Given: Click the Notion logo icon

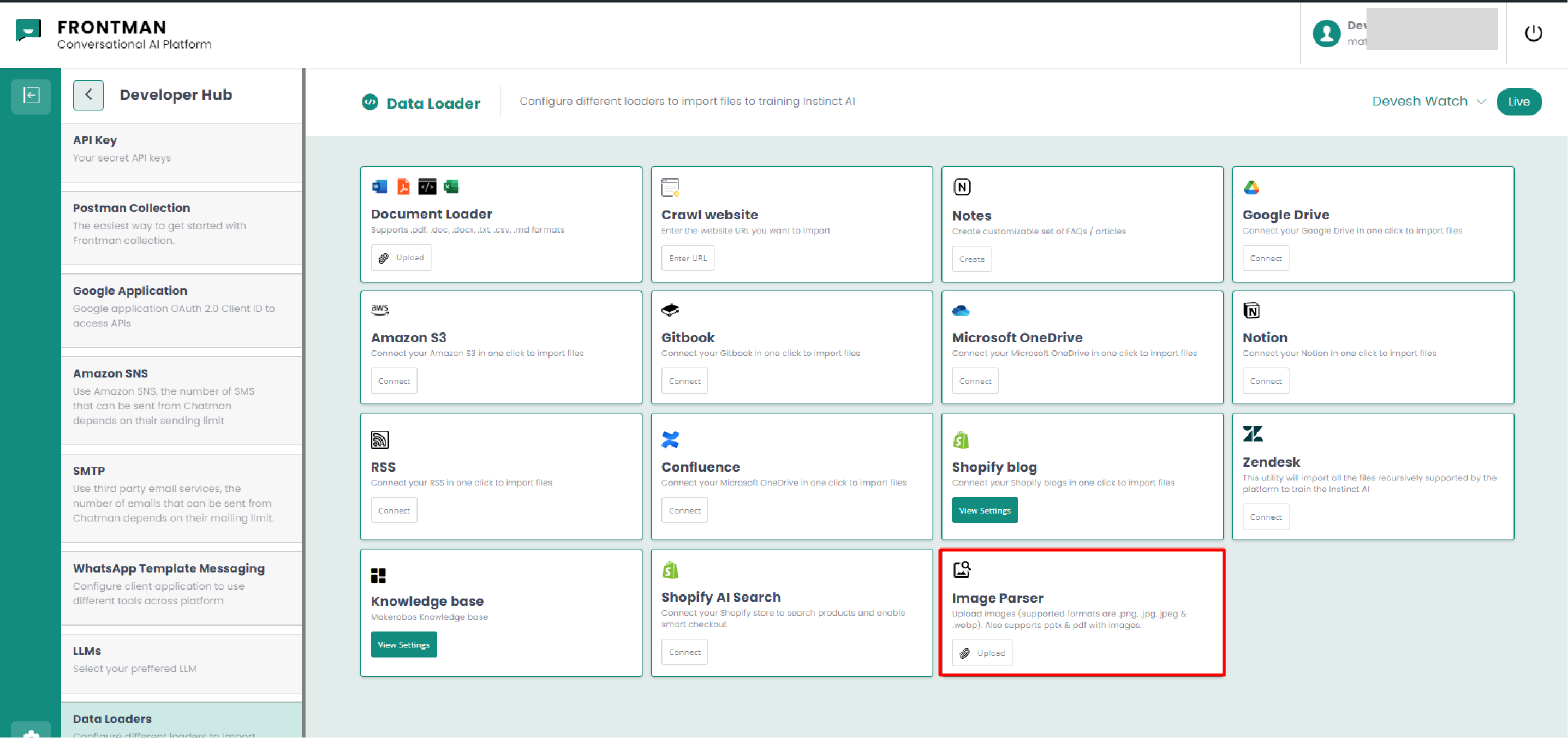Looking at the screenshot, I should tap(1251, 311).
